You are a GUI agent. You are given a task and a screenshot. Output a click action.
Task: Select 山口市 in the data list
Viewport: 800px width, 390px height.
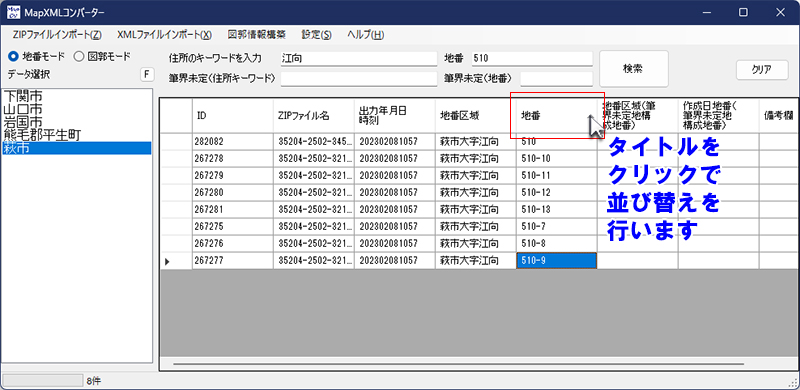77,109
